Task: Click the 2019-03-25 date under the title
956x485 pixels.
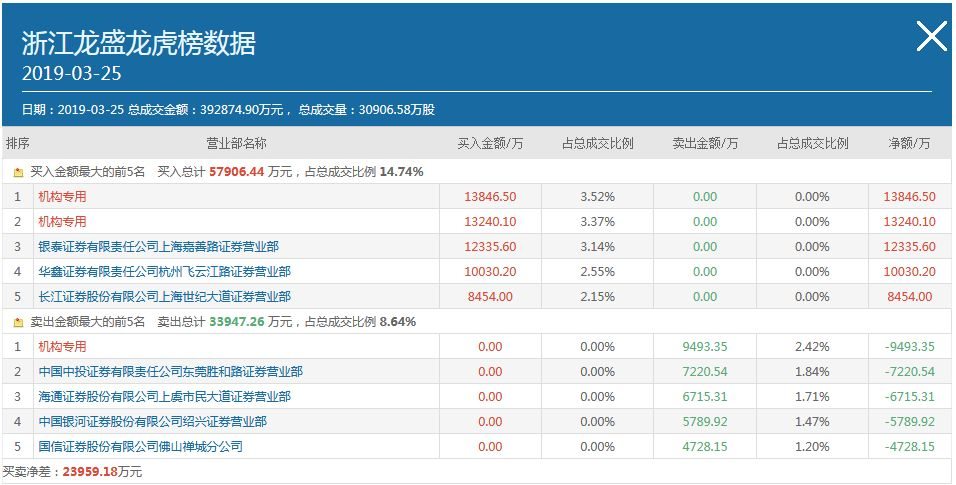Action: click(x=71, y=74)
